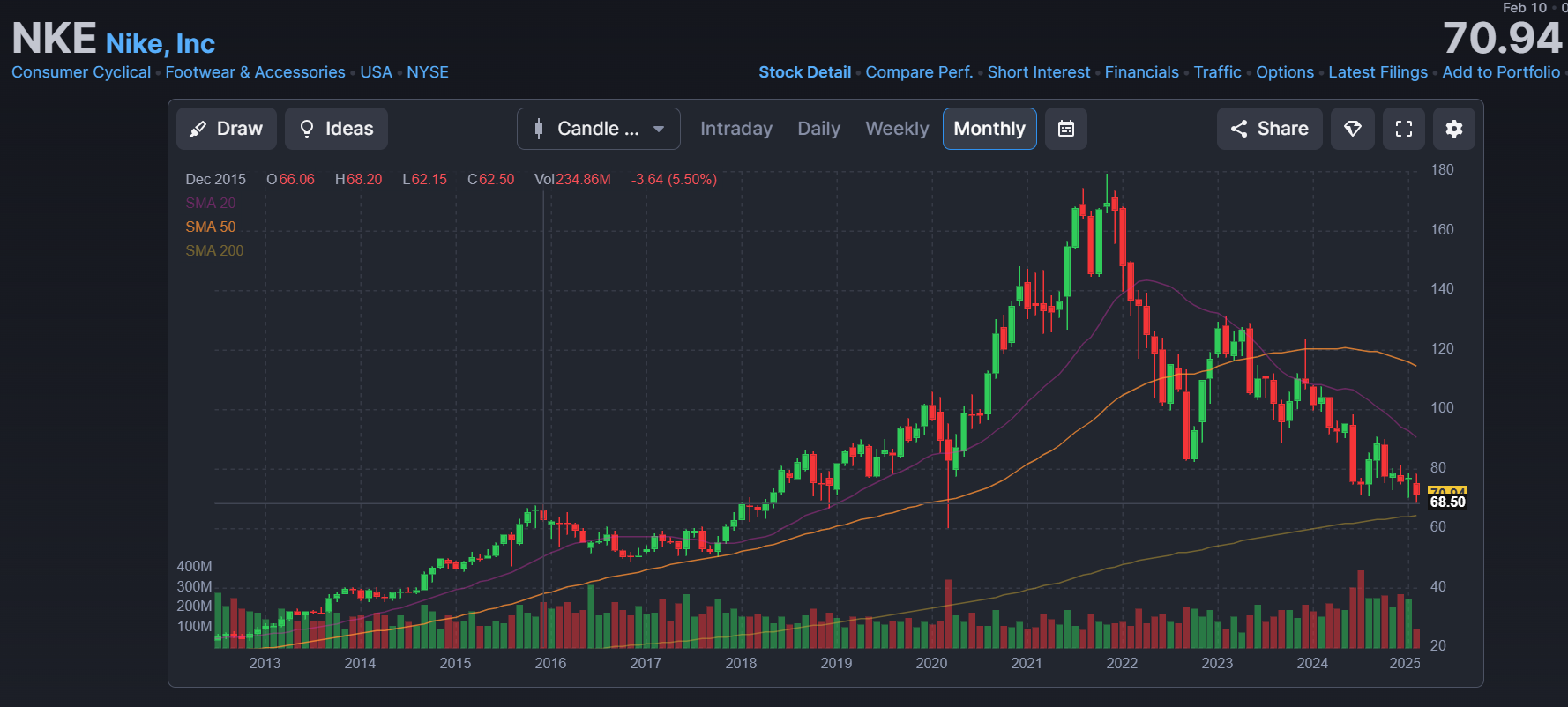The image size is (1568, 707).
Task: Open the Consumer Cyclical sector link
Action: (81, 72)
